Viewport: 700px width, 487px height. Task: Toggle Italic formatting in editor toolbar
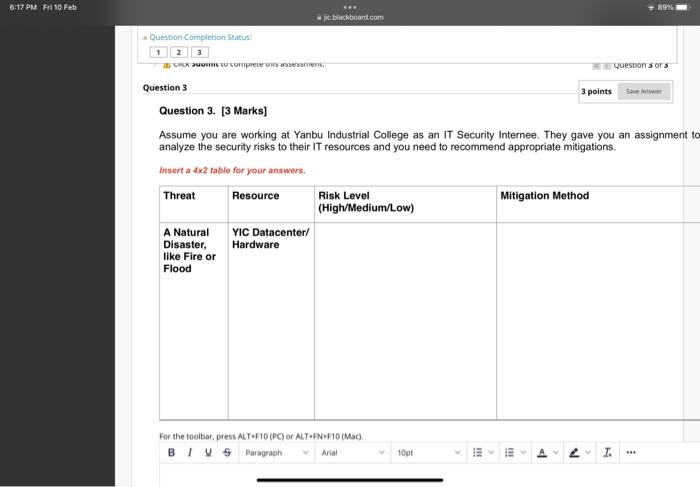tap(190, 452)
